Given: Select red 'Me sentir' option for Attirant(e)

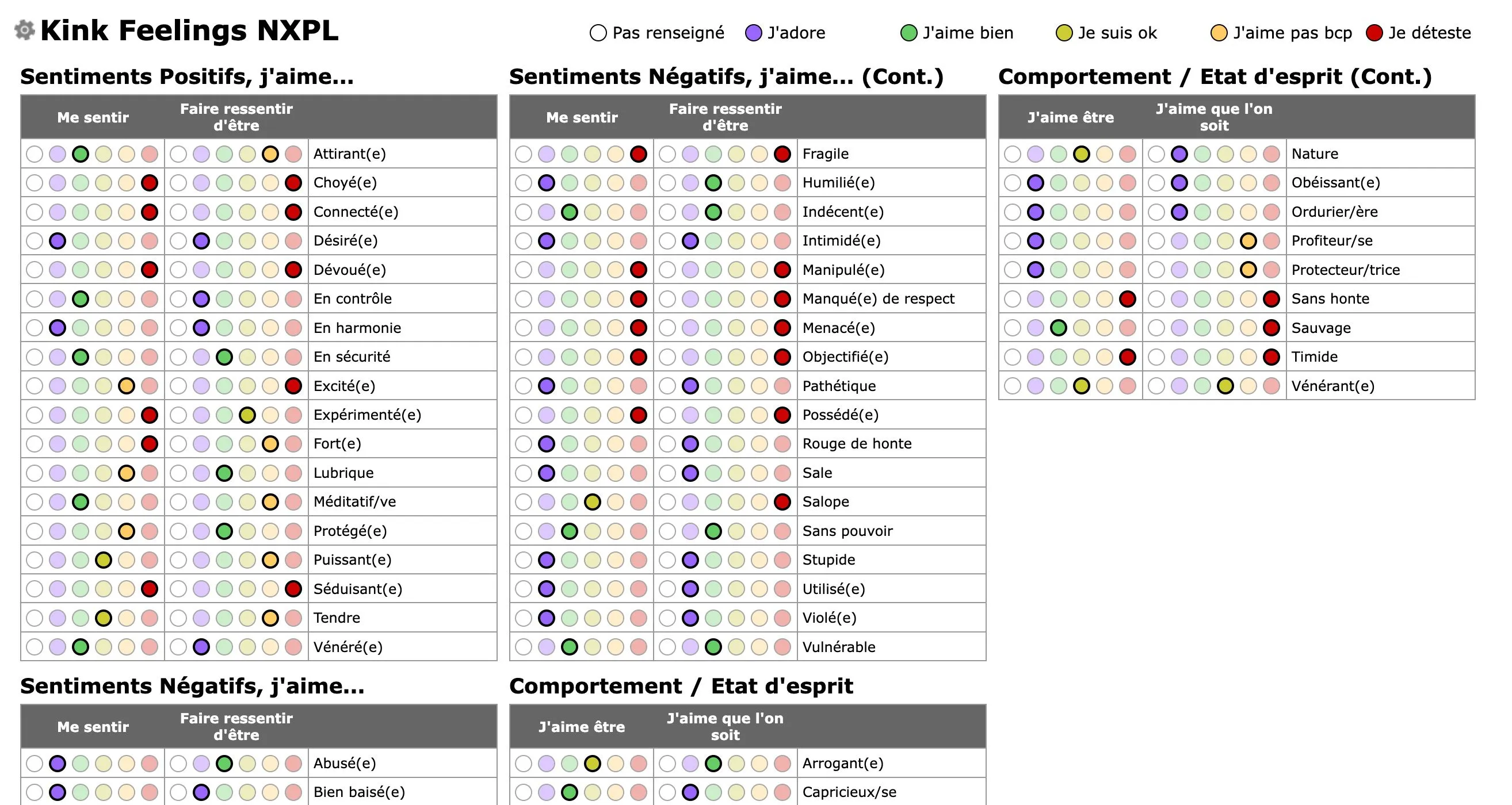Looking at the screenshot, I should coord(150,154).
